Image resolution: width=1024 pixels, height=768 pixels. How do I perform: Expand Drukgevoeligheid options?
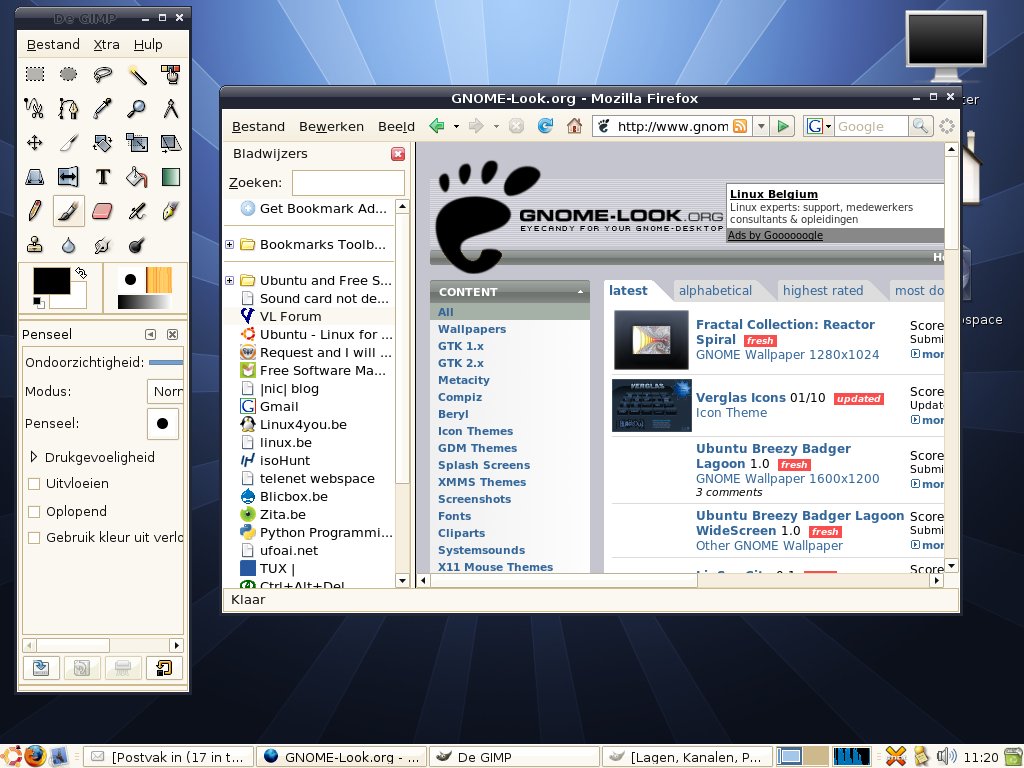[34, 457]
